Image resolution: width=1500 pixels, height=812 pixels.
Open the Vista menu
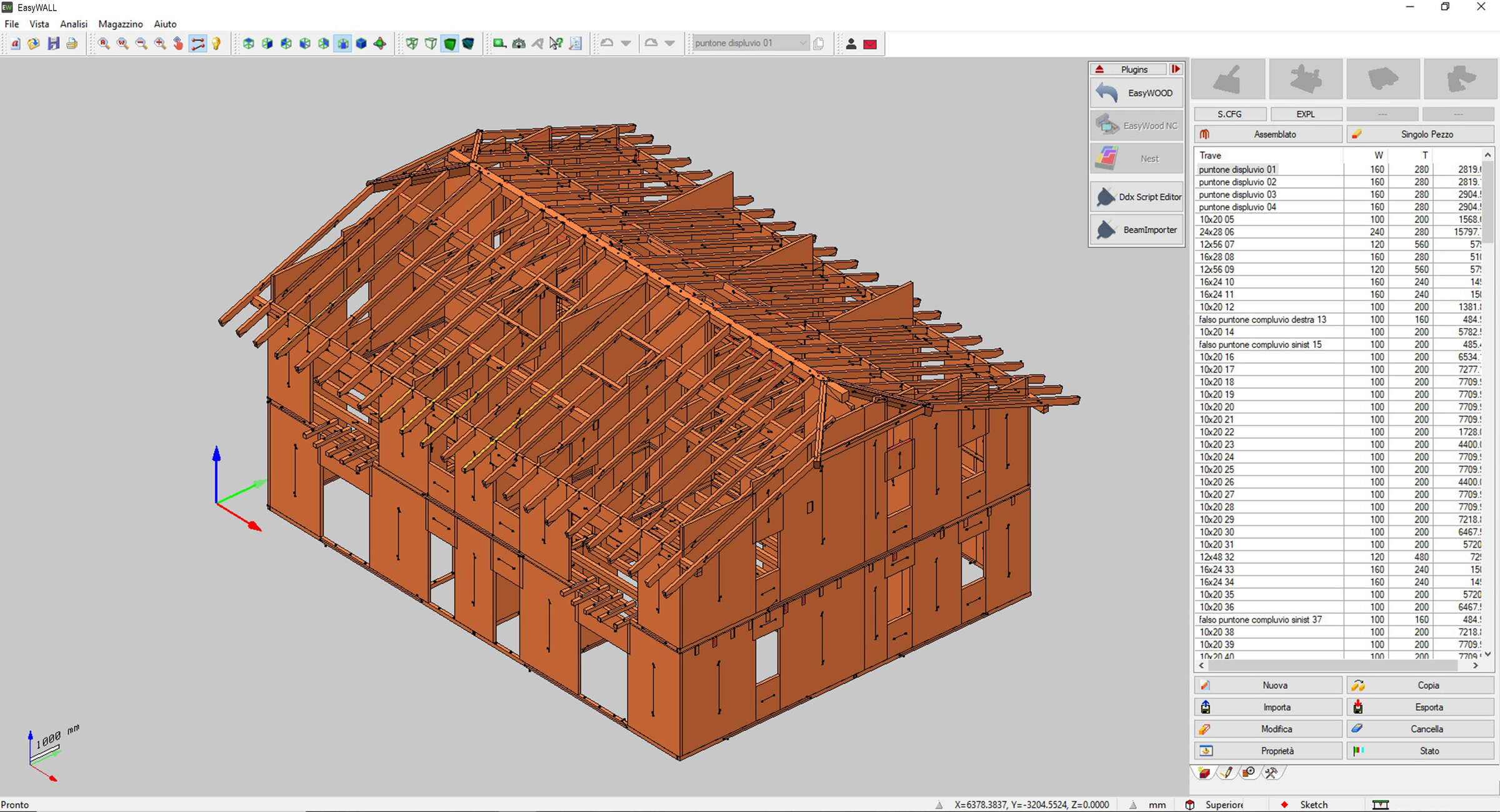point(39,24)
